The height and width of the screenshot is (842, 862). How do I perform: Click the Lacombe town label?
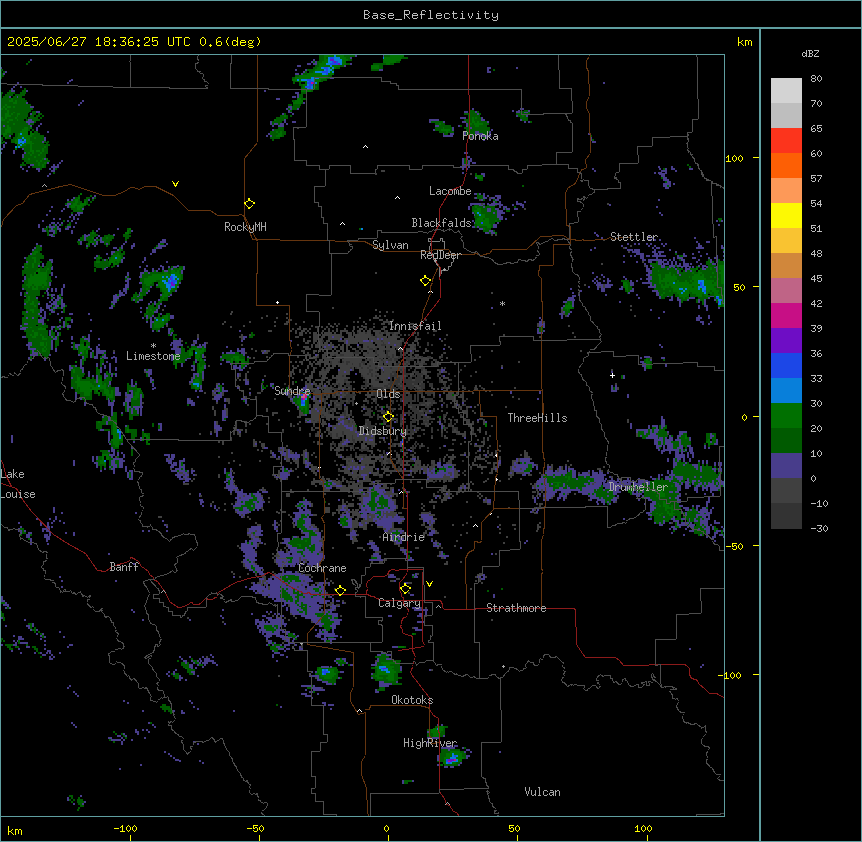pyautogui.click(x=450, y=191)
